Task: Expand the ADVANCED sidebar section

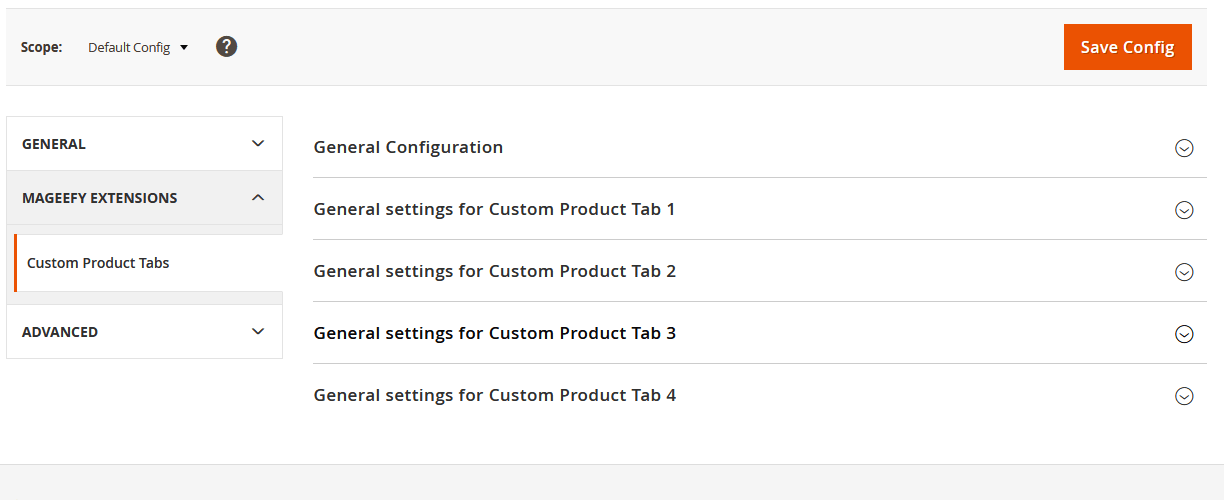Action: [x=60, y=332]
